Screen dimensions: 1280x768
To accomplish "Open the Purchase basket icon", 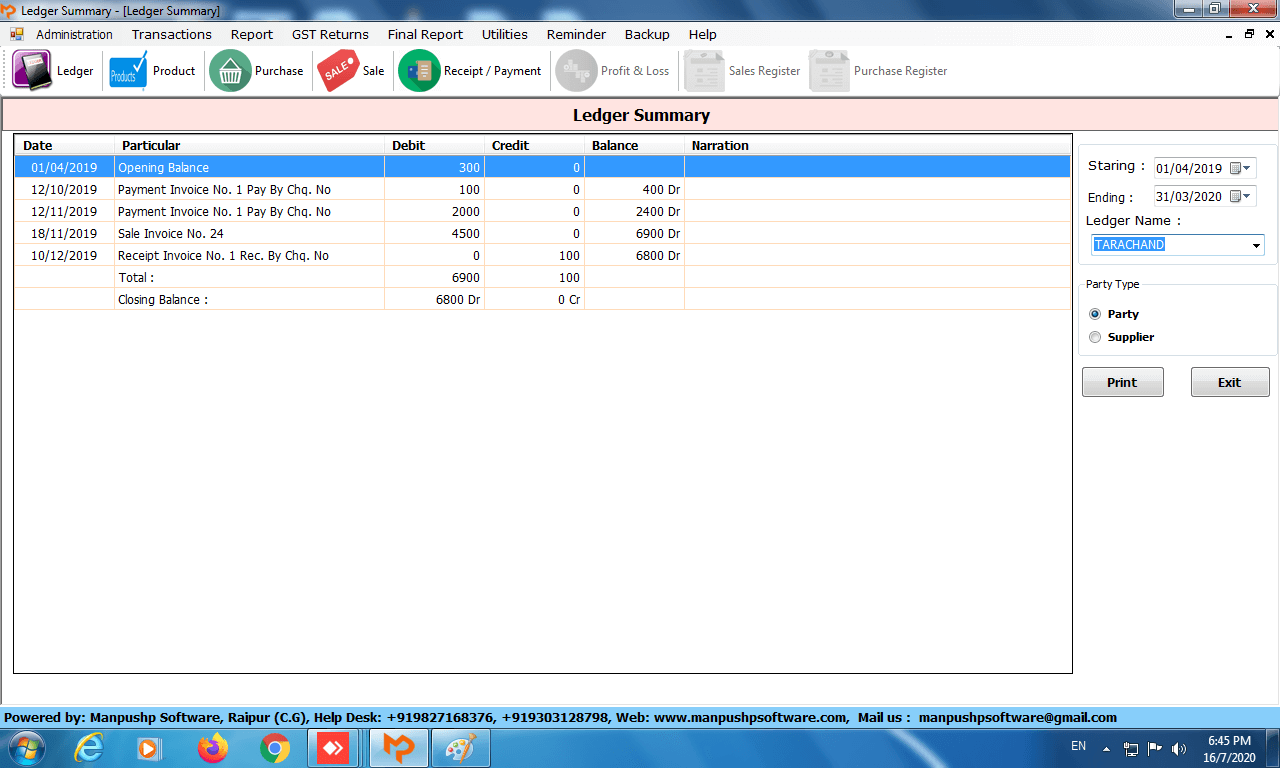I will [x=230, y=71].
